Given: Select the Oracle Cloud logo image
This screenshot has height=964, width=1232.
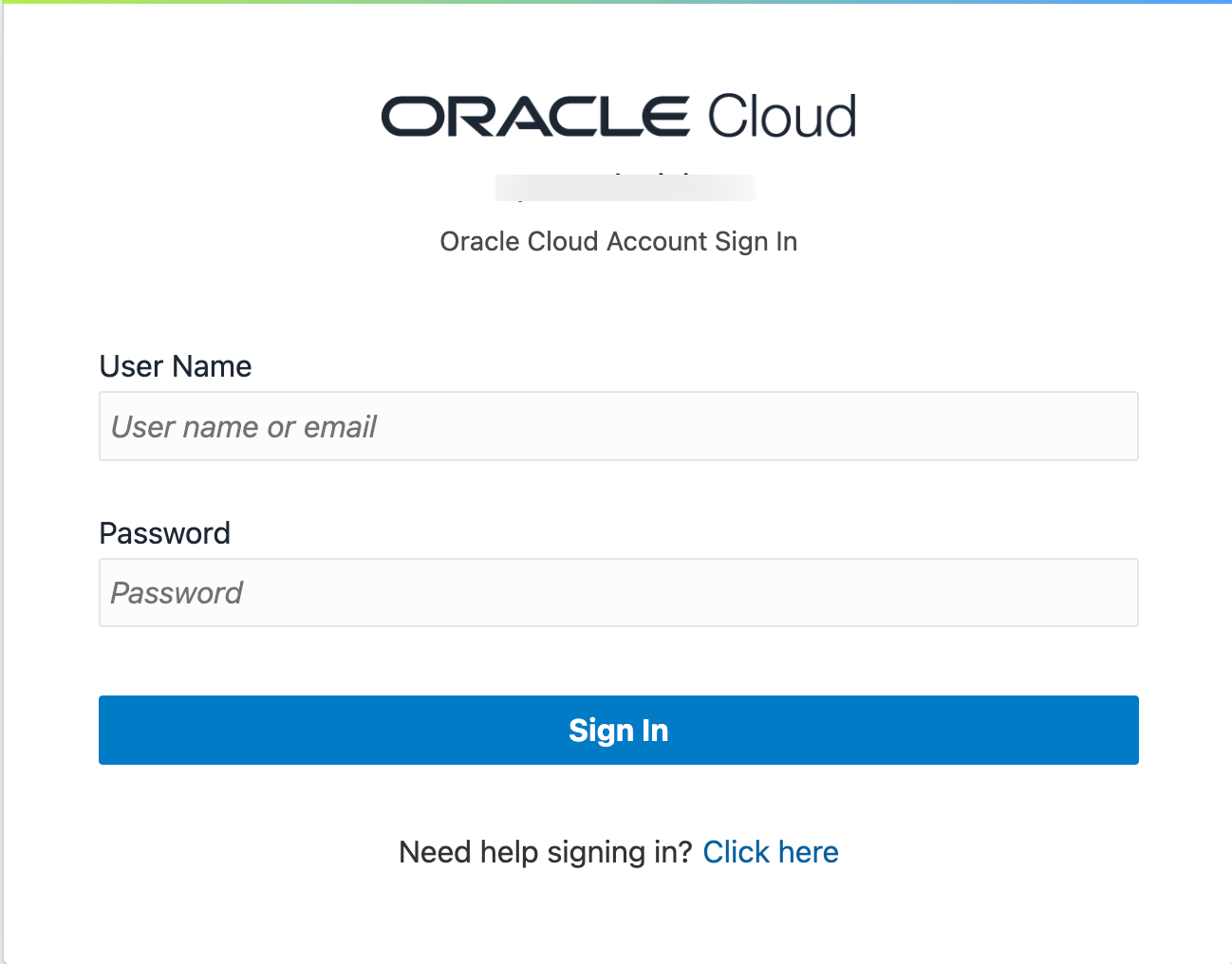Looking at the screenshot, I should pyautogui.click(x=618, y=117).
